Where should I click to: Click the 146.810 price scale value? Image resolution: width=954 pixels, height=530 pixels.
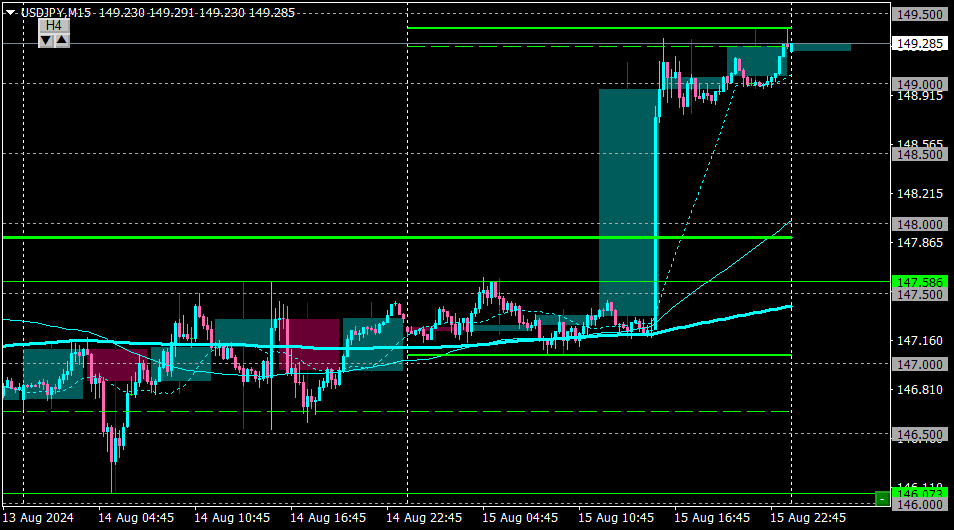(x=920, y=389)
